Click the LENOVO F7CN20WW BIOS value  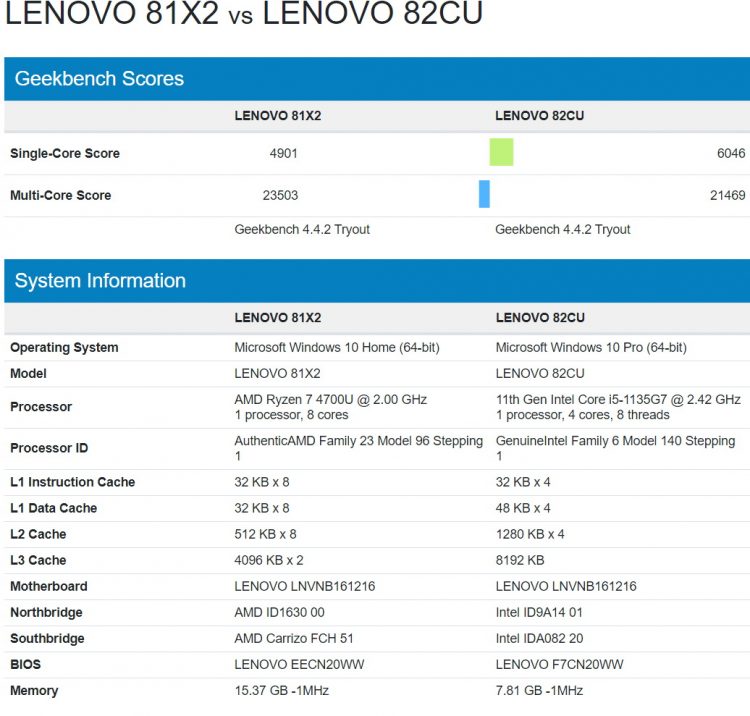[559, 664]
